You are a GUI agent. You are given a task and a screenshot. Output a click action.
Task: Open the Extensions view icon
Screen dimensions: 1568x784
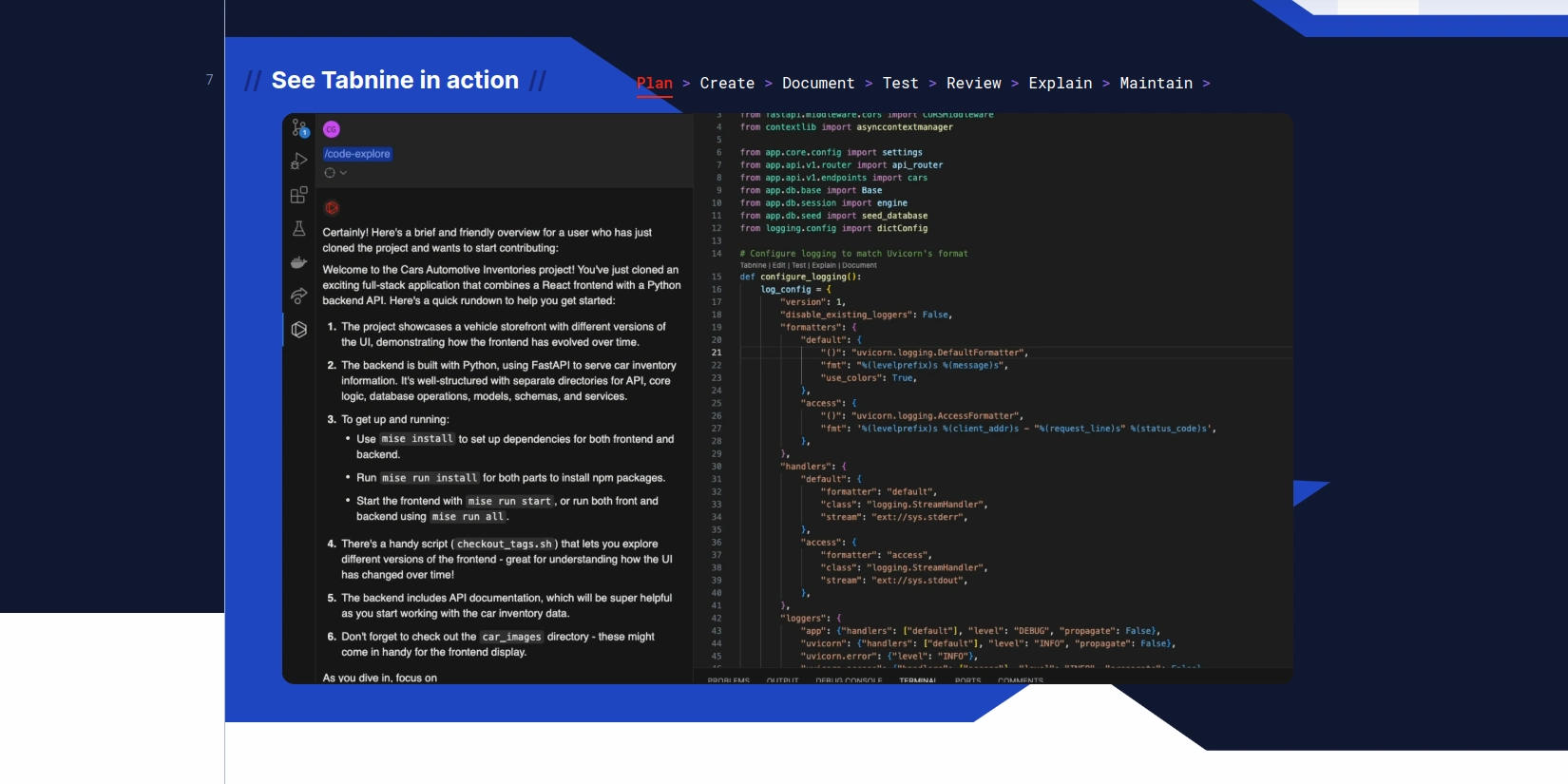pos(299,195)
